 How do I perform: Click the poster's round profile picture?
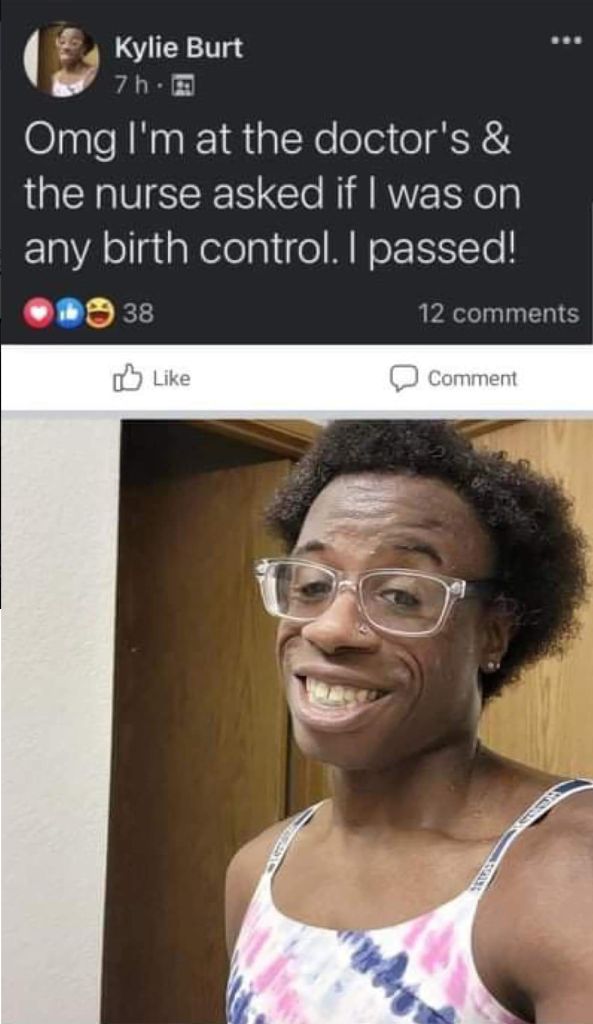(62, 59)
